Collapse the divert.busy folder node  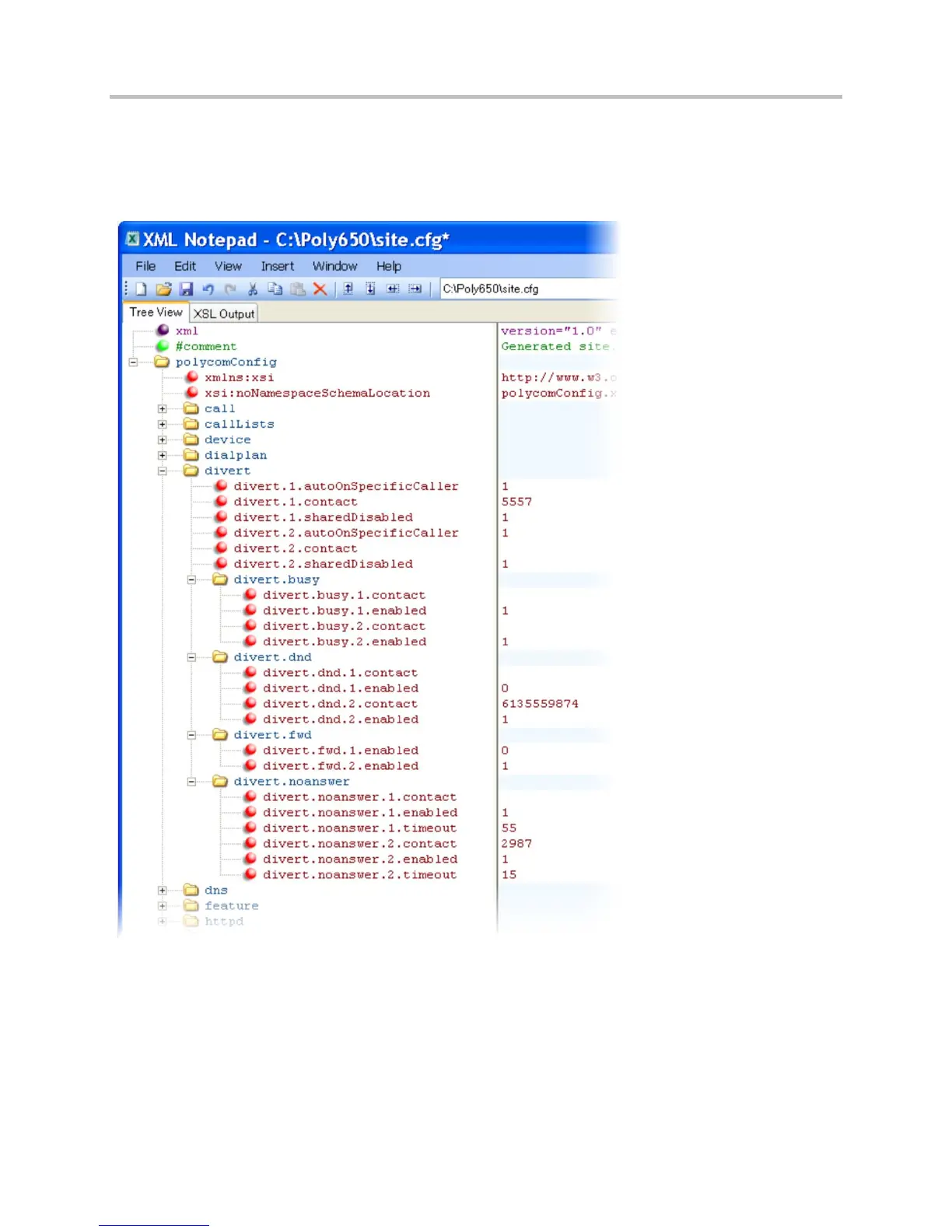[191, 579]
